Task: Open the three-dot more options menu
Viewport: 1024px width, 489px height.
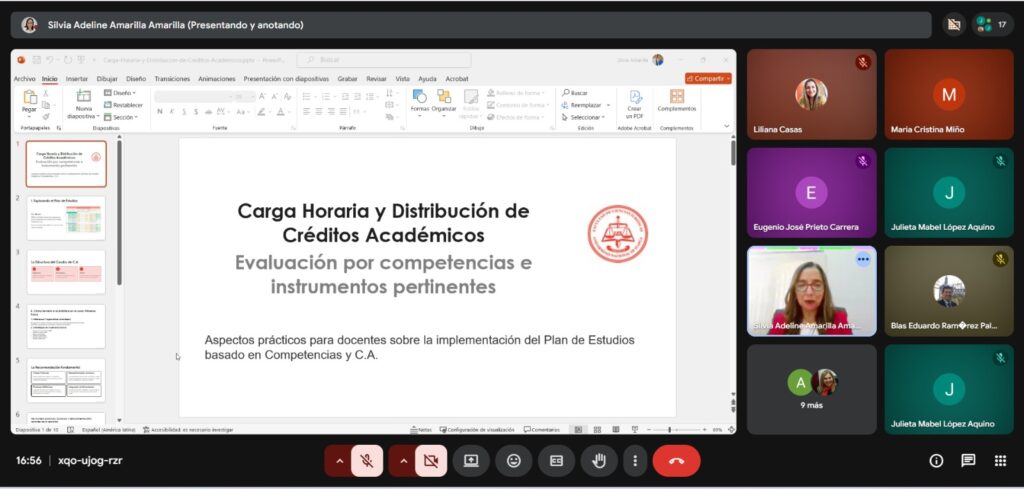Action: point(635,461)
